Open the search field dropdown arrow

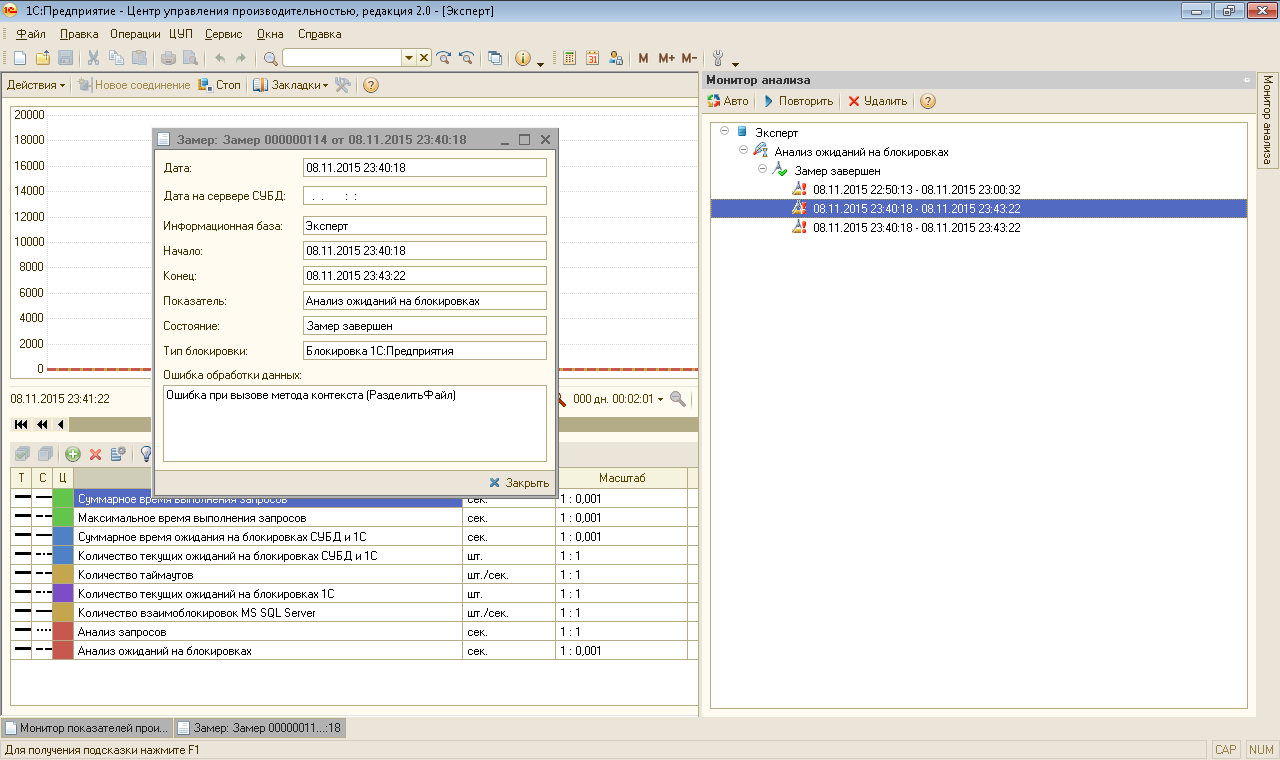[x=408, y=58]
